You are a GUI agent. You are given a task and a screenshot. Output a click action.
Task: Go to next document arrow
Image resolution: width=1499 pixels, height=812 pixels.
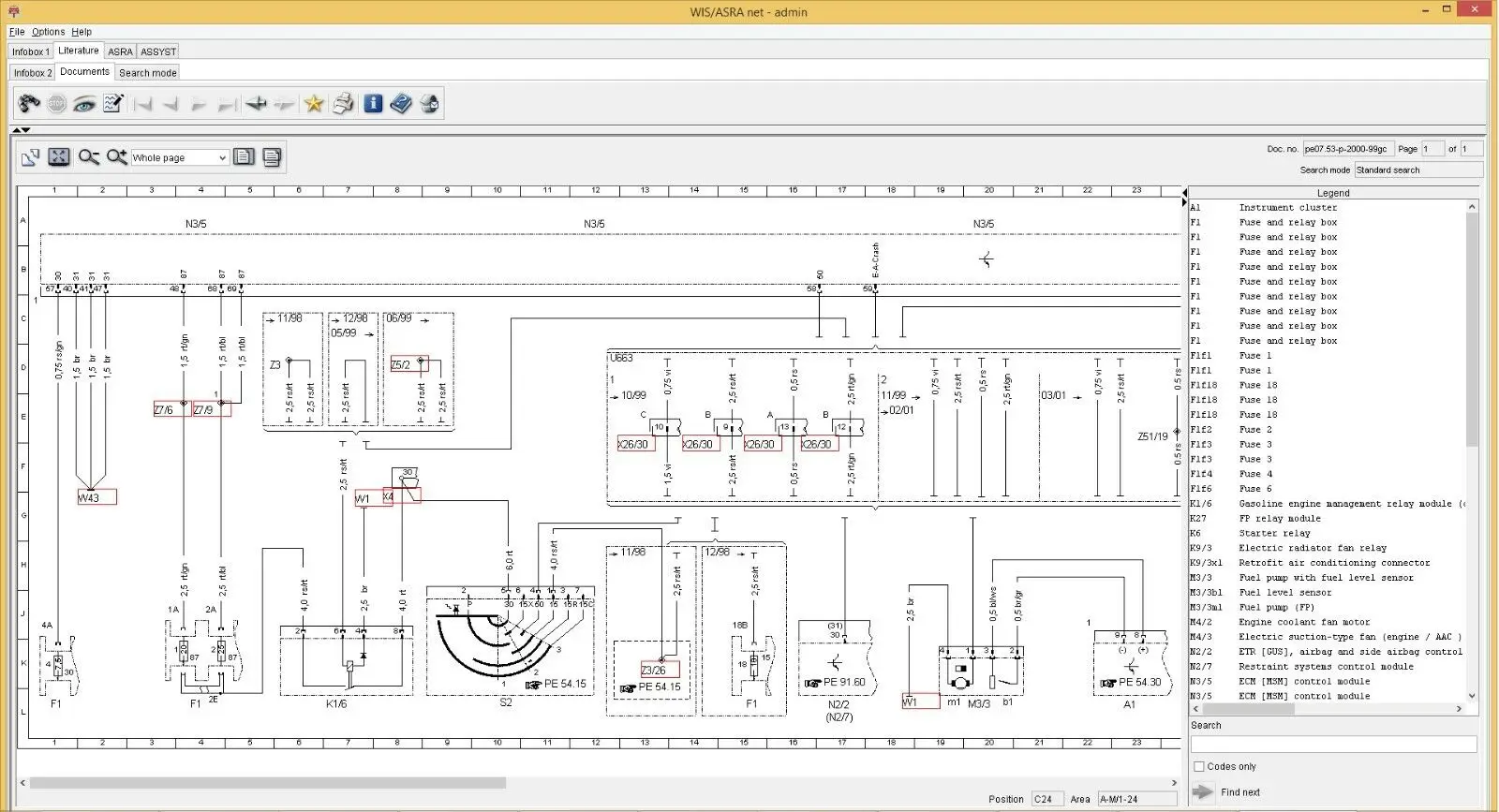pos(199,104)
